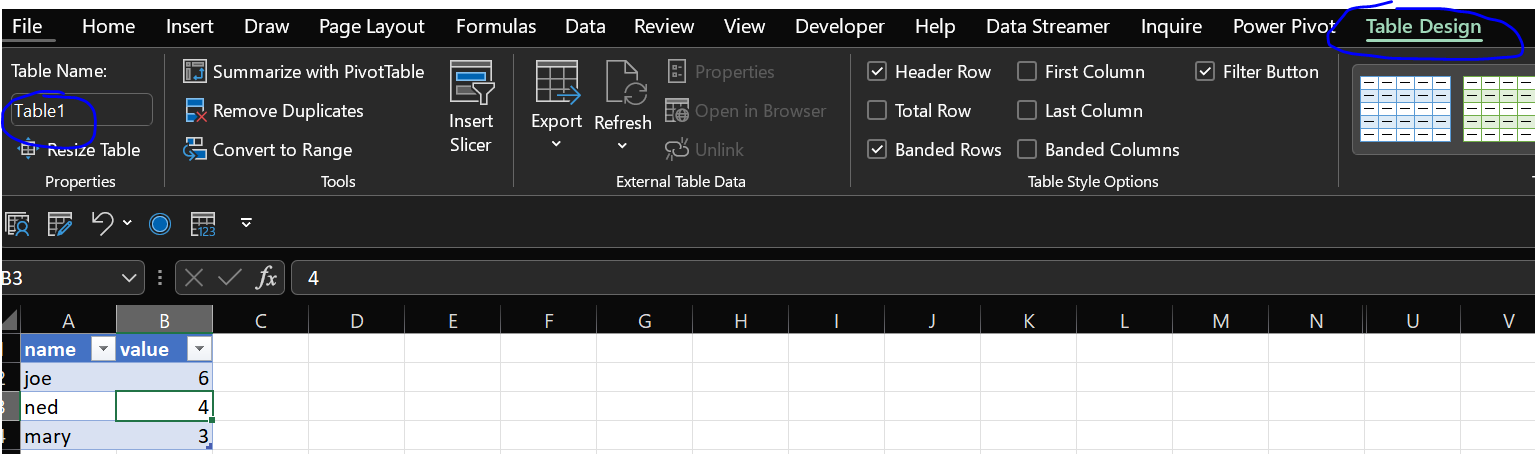Click the Resize Table label
Screen dimensions: 1535x454
click(x=94, y=150)
